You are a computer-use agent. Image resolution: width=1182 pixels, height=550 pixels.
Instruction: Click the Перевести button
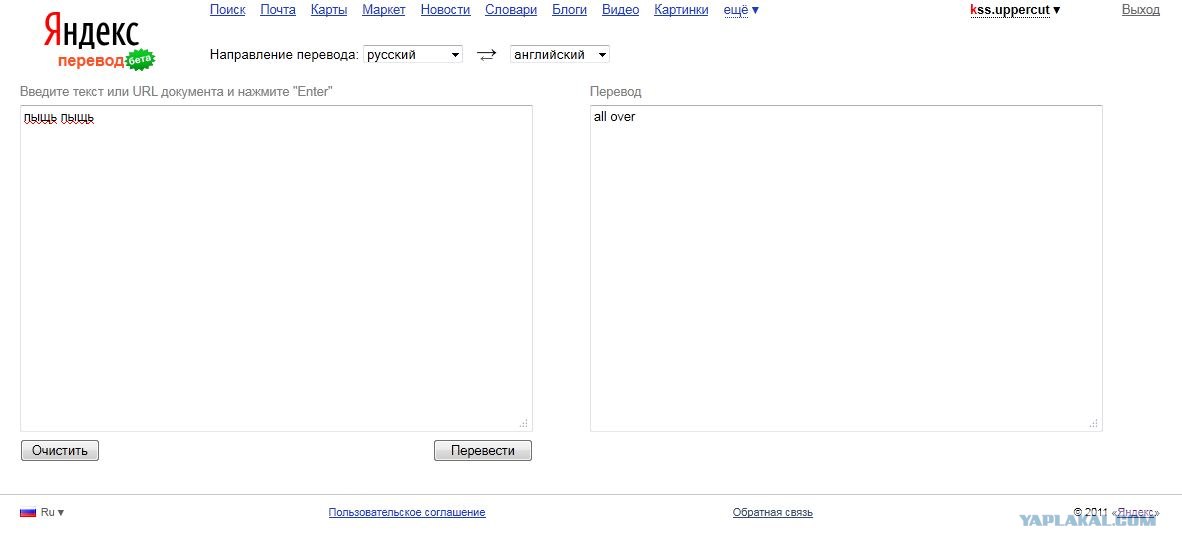tap(482, 451)
